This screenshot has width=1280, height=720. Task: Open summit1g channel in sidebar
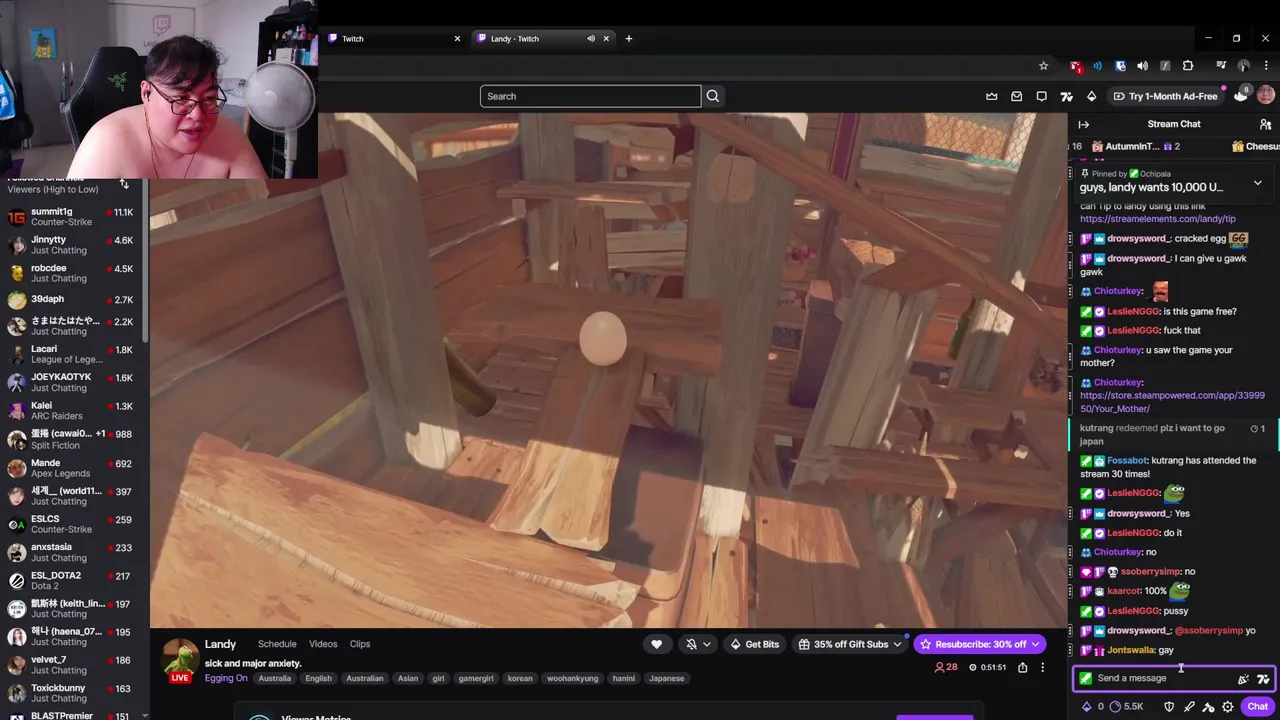click(x=70, y=217)
